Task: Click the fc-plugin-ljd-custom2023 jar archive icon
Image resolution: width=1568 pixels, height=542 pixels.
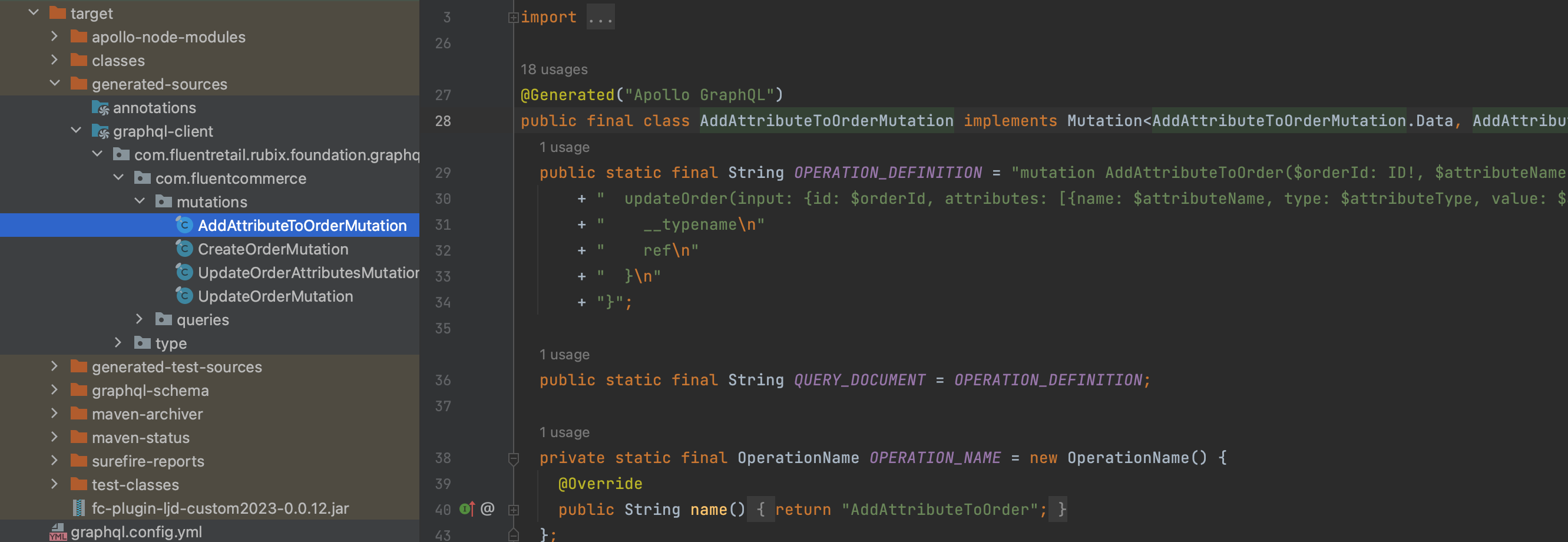Action: 78,508
